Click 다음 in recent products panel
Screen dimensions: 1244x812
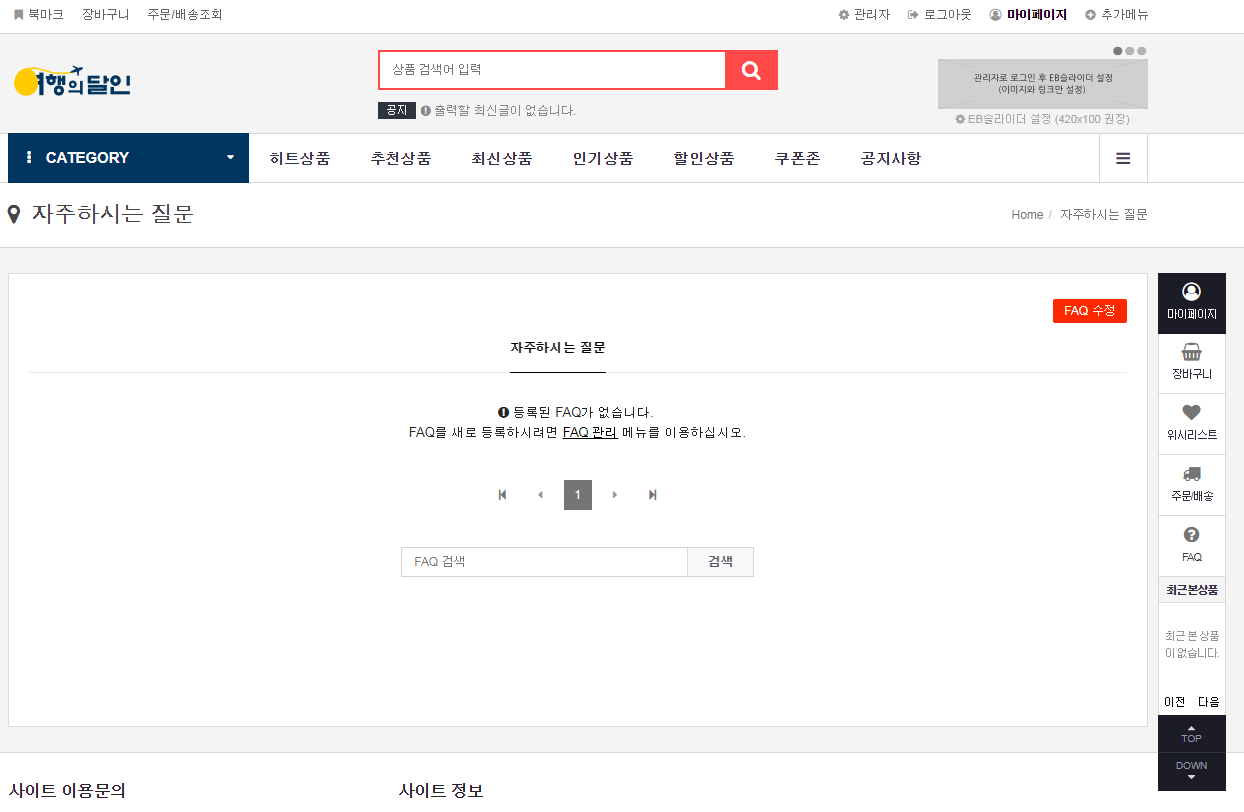tap(1209, 702)
